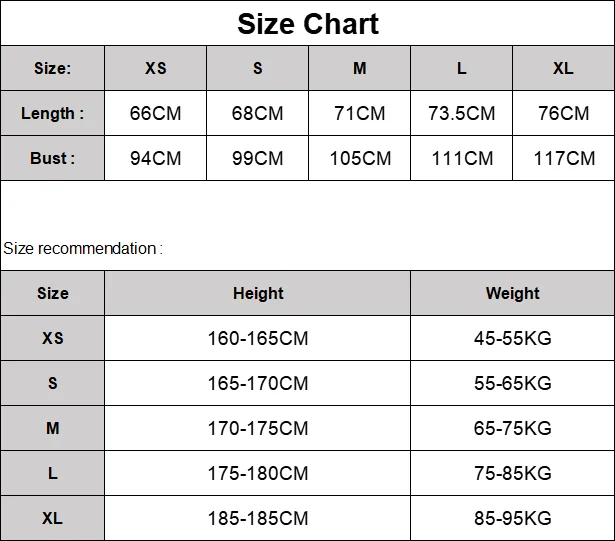Select the 170-175CM height cell
The height and width of the screenshot is (541, 615).
click(258, 428)
